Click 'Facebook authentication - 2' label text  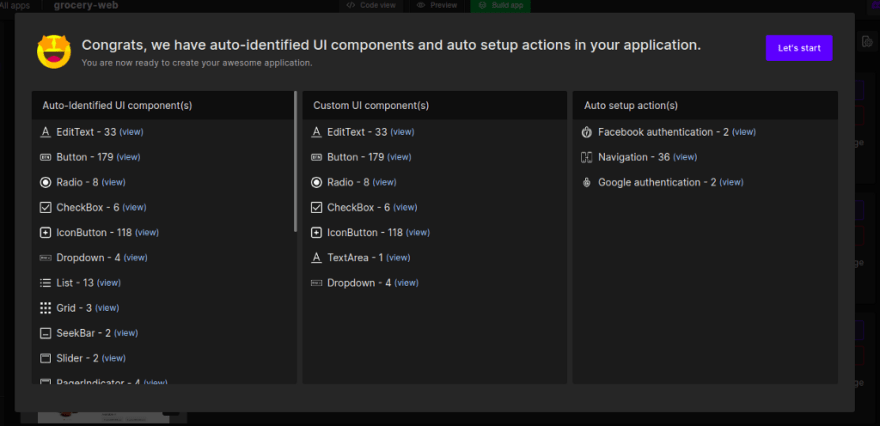[x=663, y=132]
